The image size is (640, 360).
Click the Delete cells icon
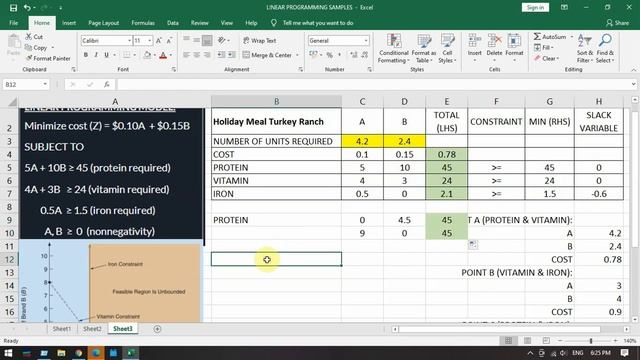(x=494, y=41)
